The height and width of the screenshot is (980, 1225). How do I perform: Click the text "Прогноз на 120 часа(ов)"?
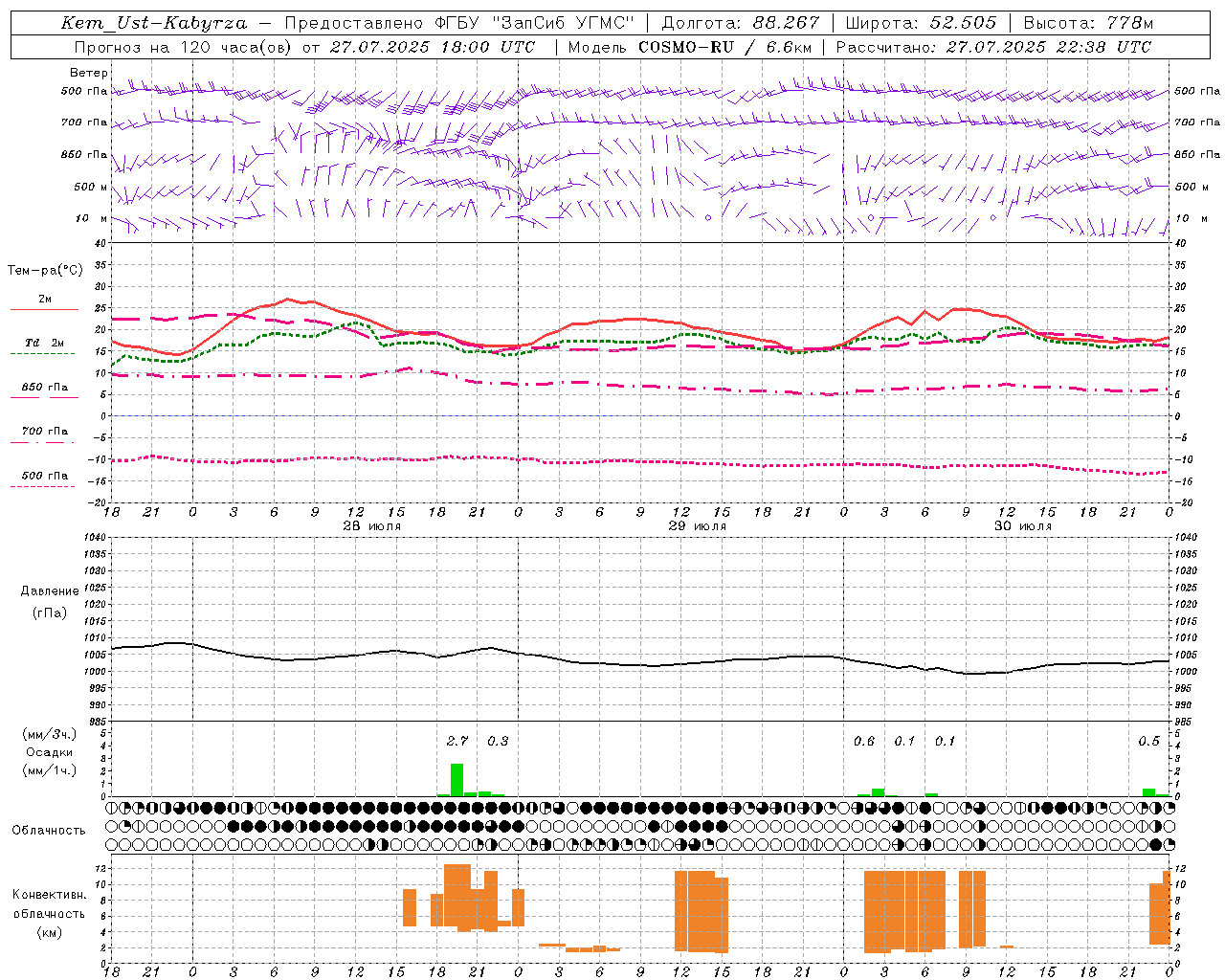[x=184, y=47]
